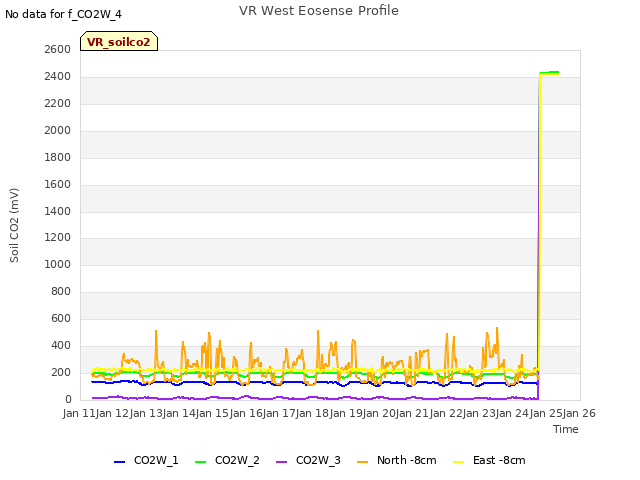
Task: Click the Jan 23 x-axis tick label
Action: pyautogui.click(x=480, y=413)
